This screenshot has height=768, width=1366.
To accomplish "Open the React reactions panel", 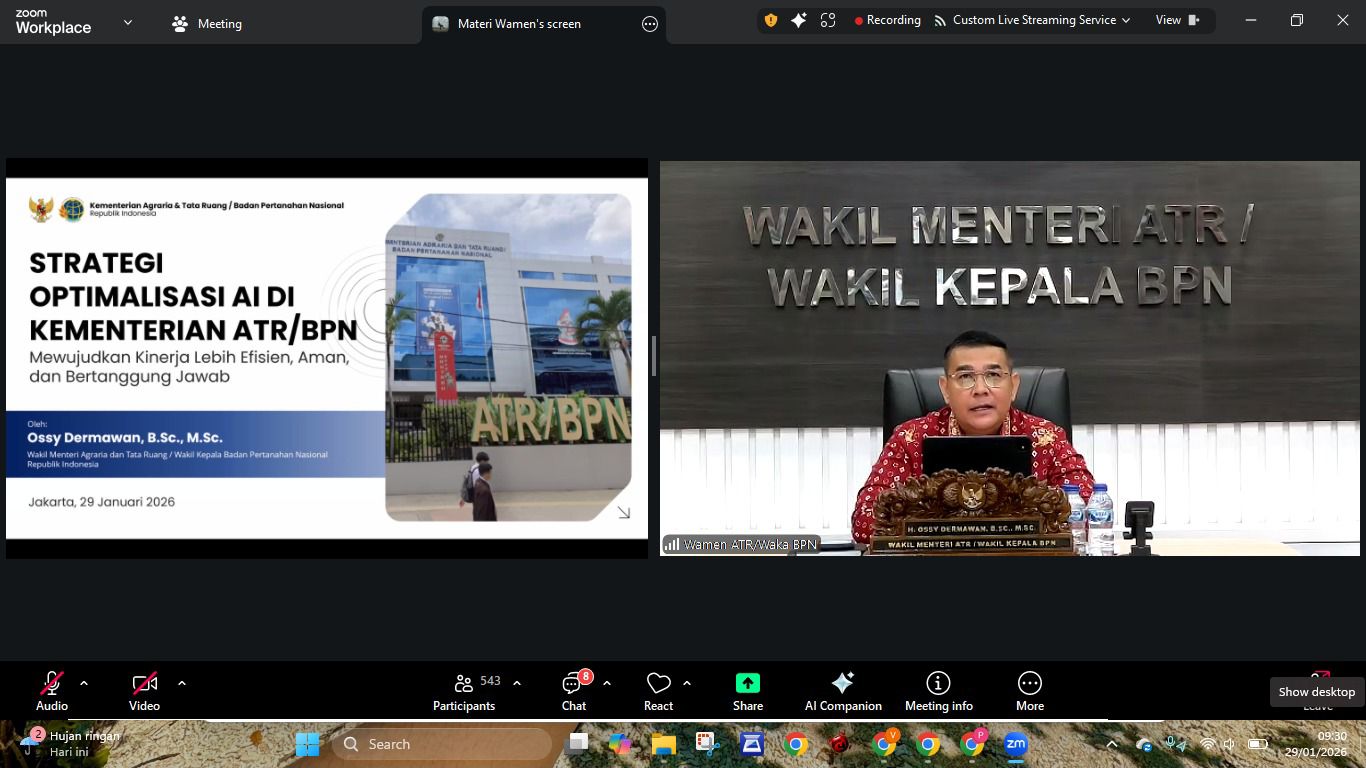I will point(658,690).
